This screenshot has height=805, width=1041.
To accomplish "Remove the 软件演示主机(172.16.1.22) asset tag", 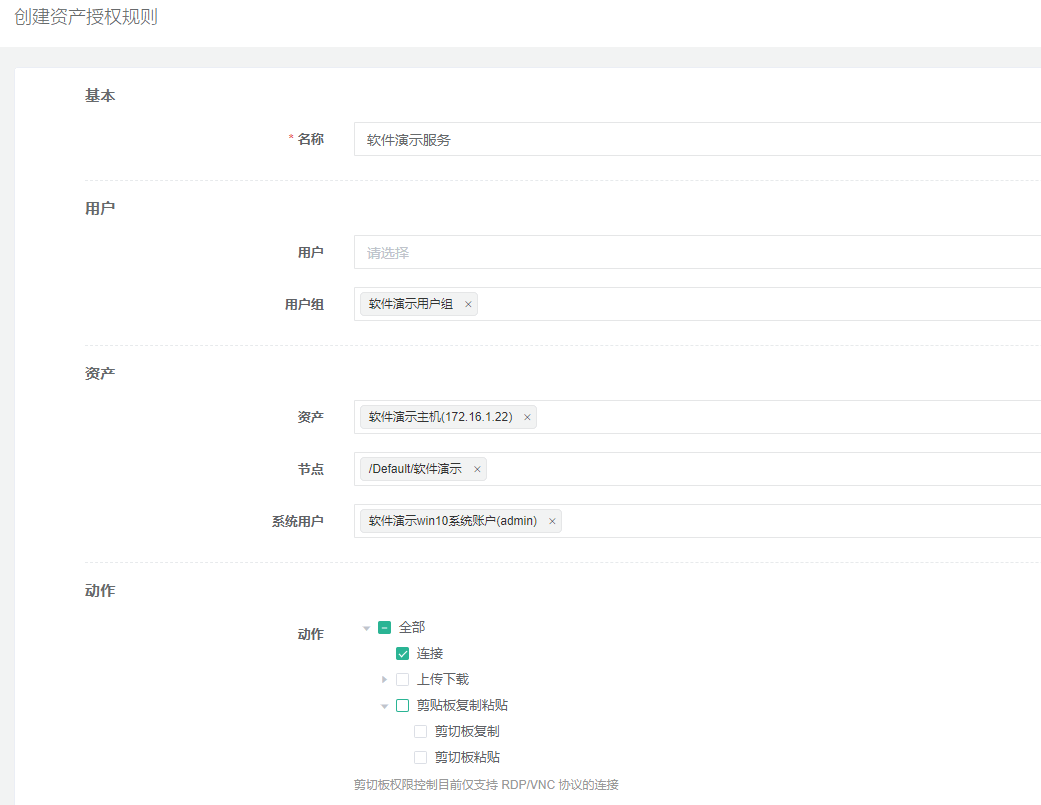I will 527,417.
